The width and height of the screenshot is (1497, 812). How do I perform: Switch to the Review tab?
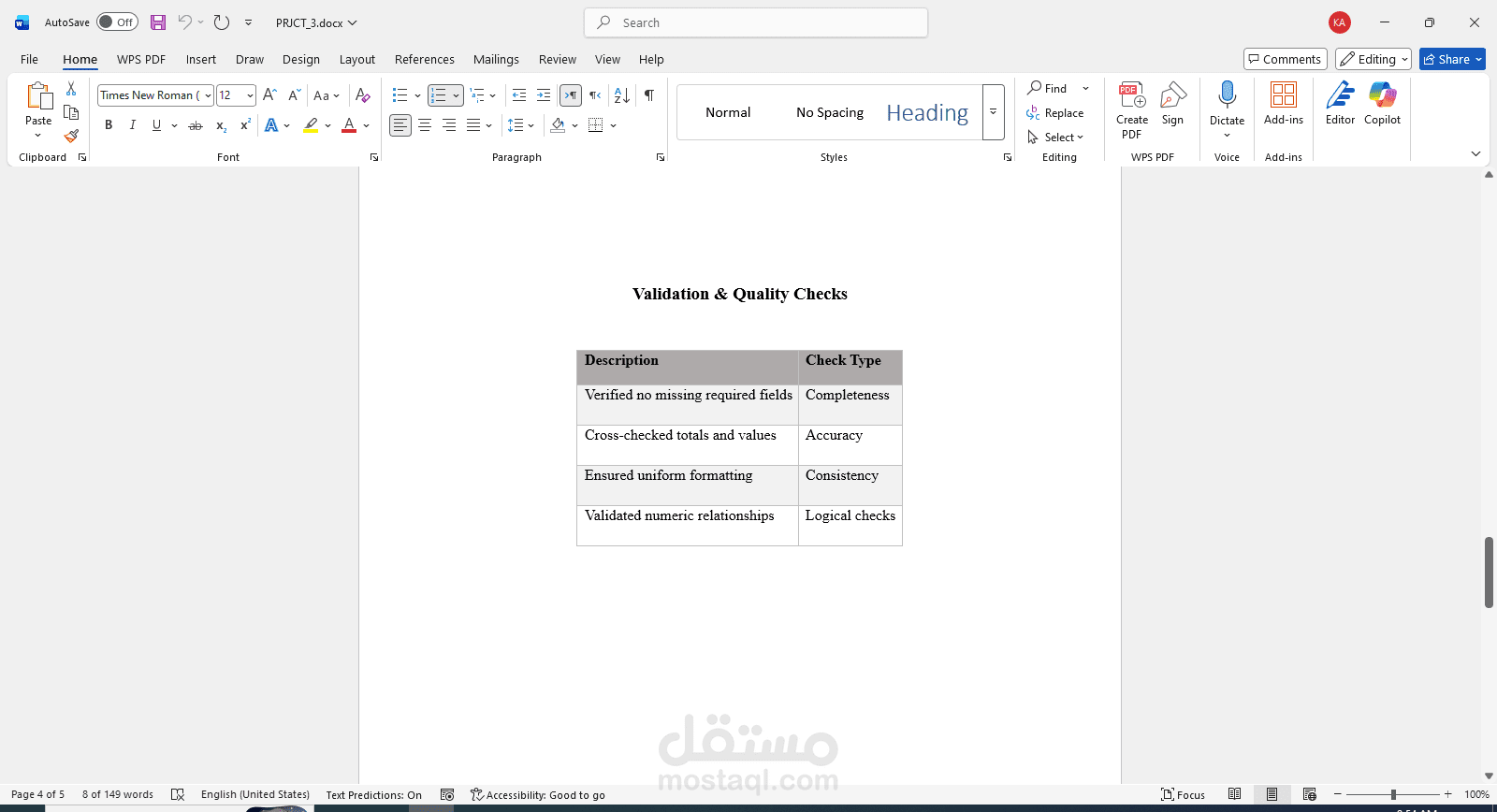click(558, 59)
